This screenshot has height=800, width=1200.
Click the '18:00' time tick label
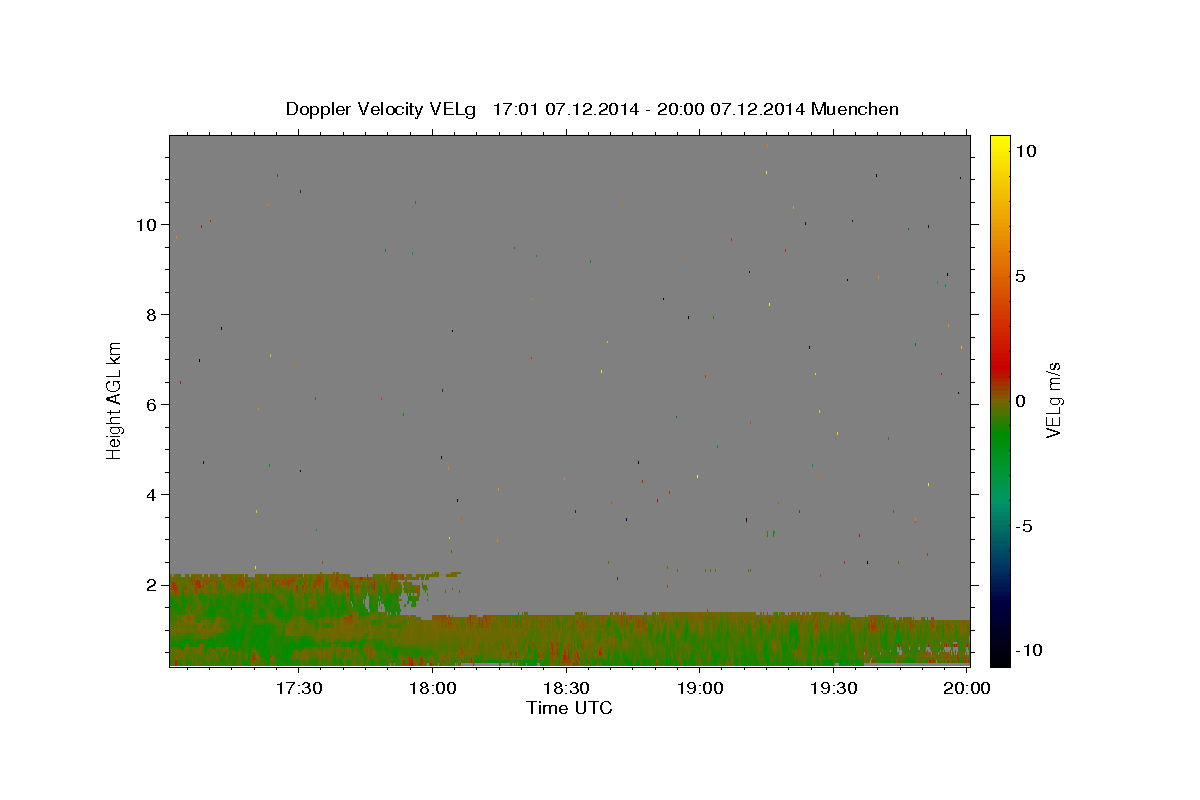tap(433, 689)
